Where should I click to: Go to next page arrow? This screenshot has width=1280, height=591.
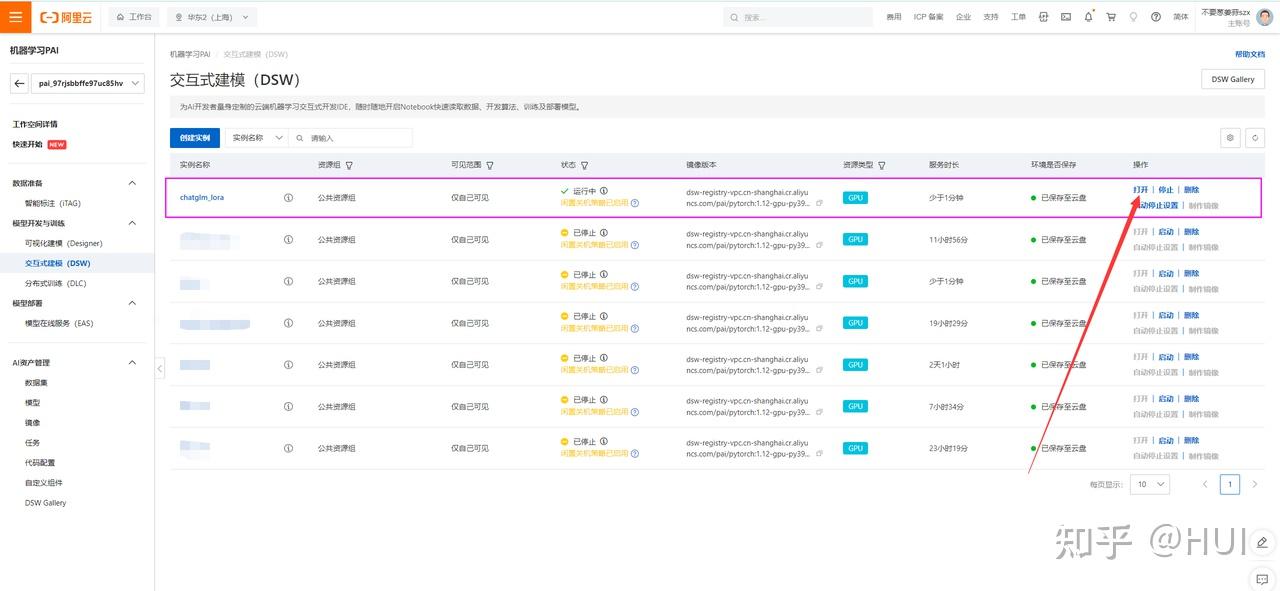pyautogui.click(x=1255, y=484)
